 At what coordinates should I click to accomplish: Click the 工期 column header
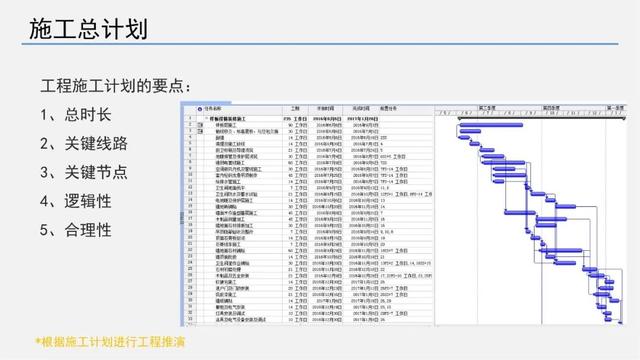click(x=295, y=109)
